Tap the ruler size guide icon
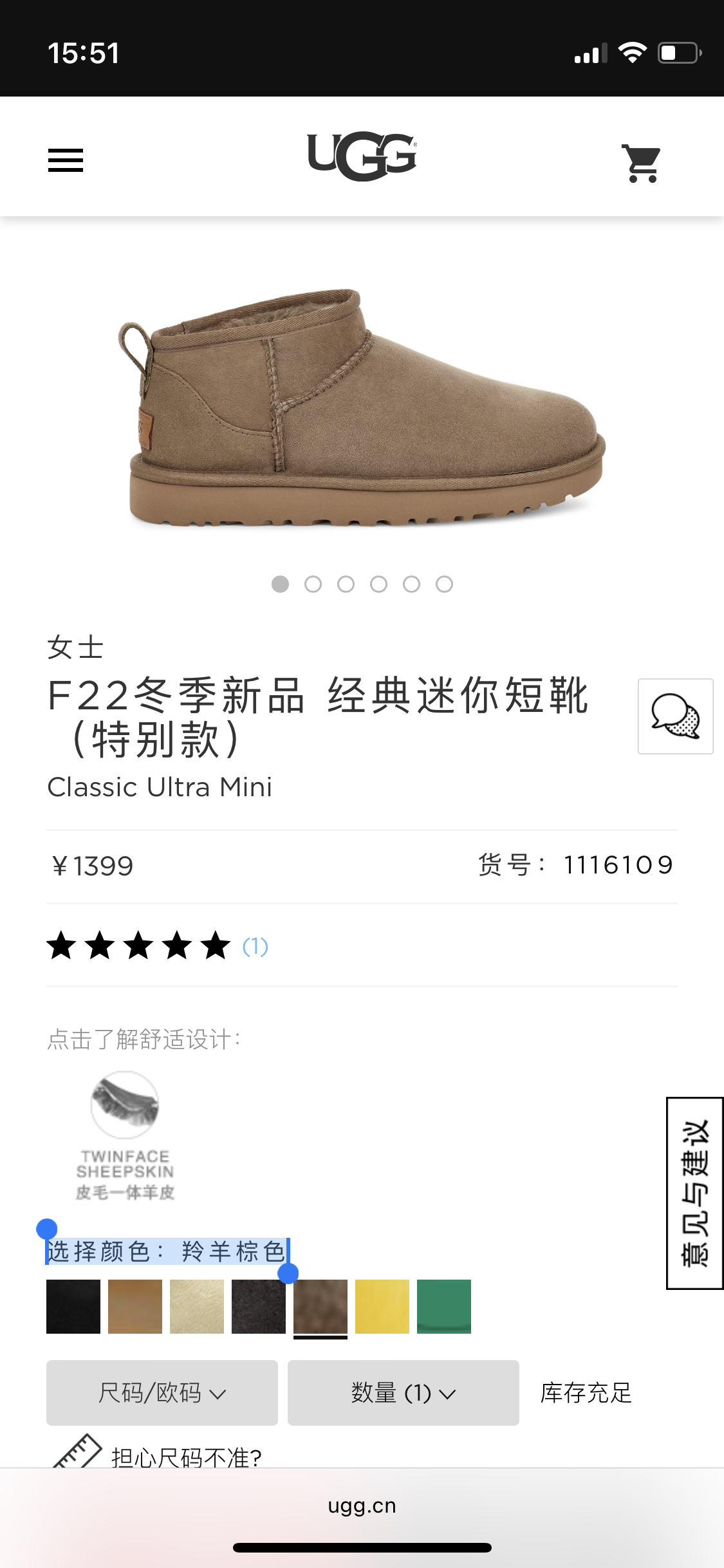This screenshot has height=1568, width=724. click(77, 1451)
